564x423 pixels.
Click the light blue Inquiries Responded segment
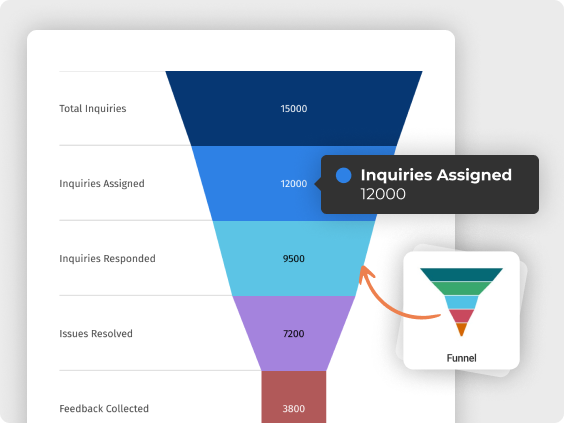tap(294, 258)
